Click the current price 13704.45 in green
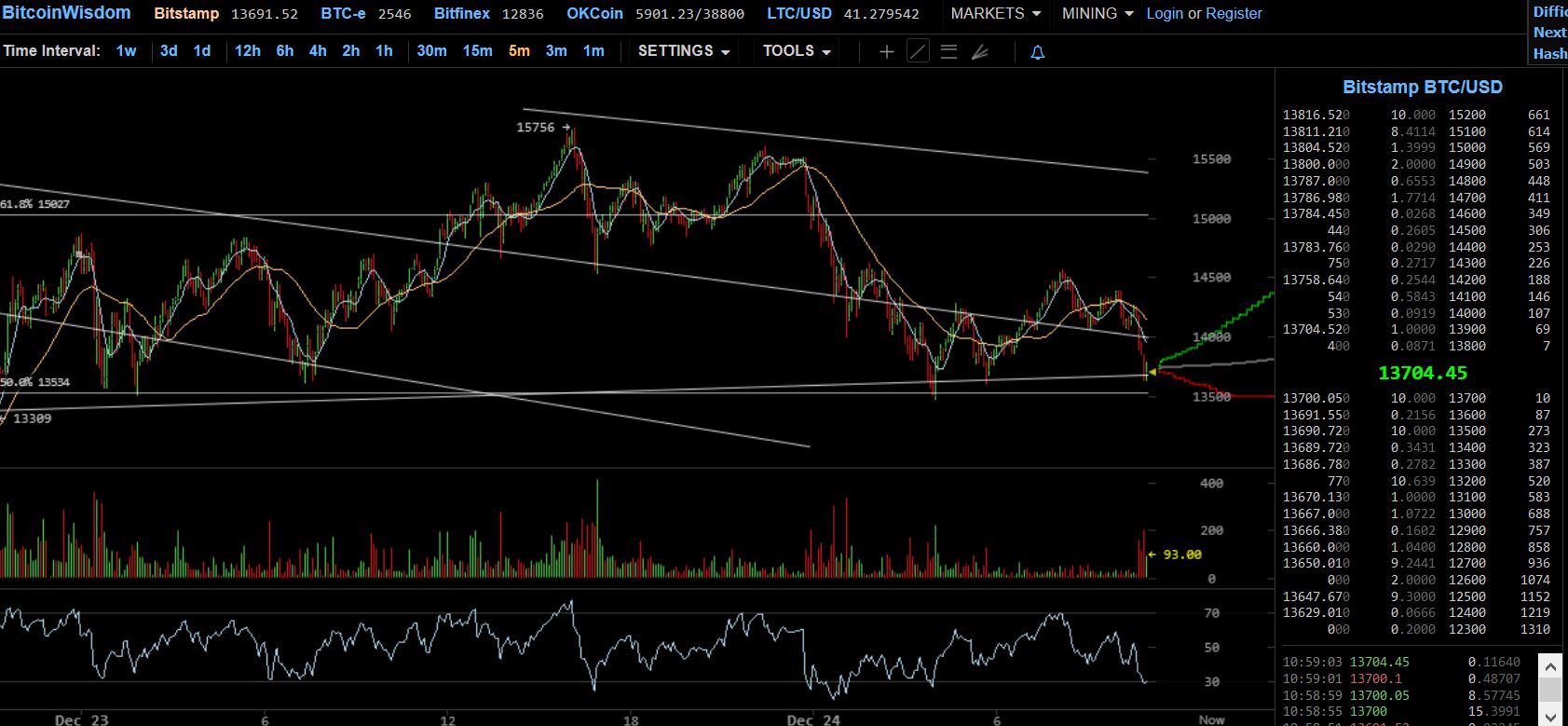This screenshot has width=1568, height=726. 1423,373
